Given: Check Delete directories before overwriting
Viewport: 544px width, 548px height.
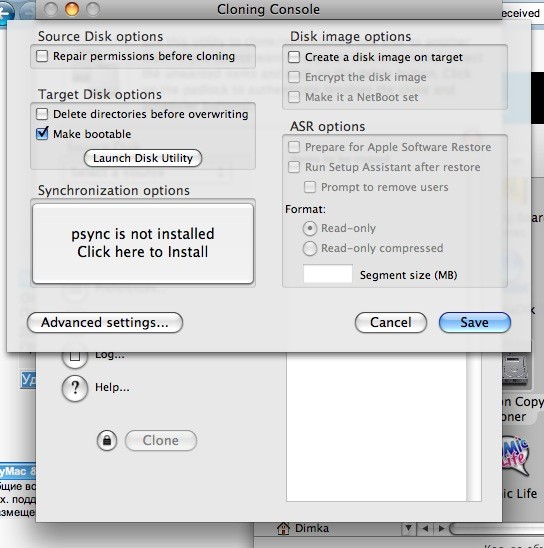Looking at the screenshot, I should [42, 114].
